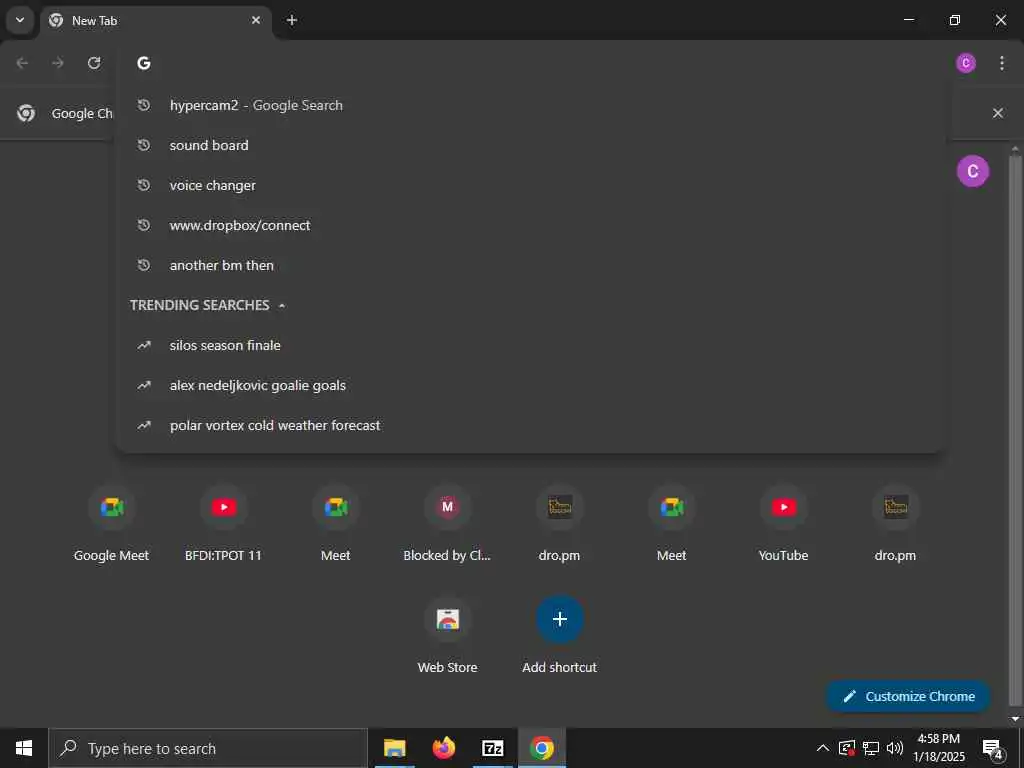Open the BFDI:TPOT 11 shortcut
This screenshot has width=1024, height=768.
click(x=223, y=525)
